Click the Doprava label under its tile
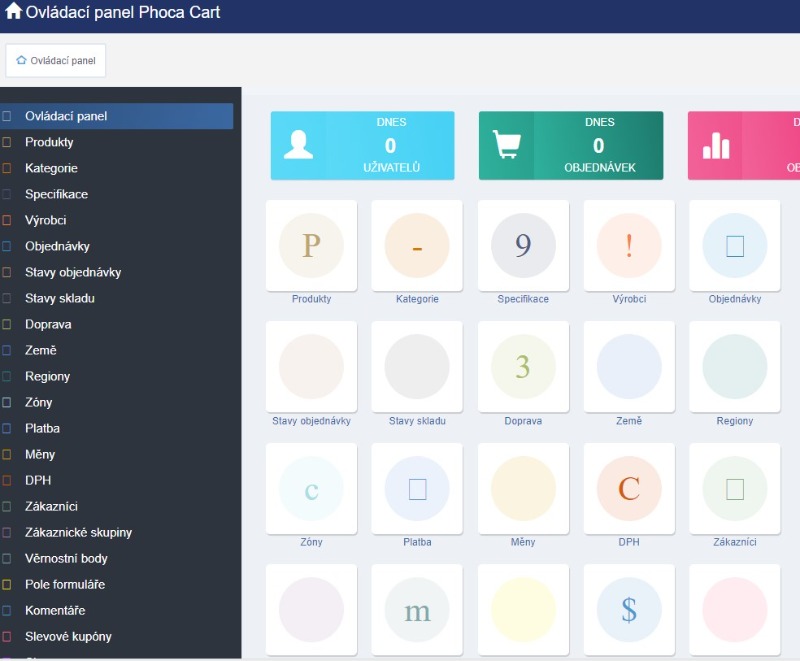The image size is (800, 661). click(x=523, y=421)
